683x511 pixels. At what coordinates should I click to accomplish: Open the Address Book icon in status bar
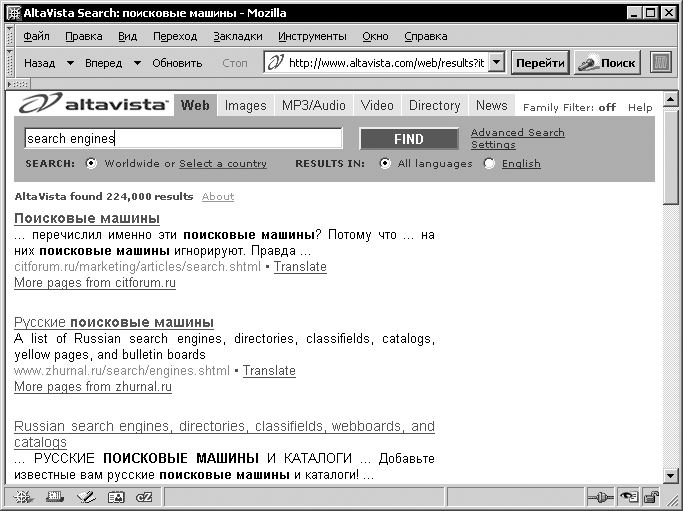(x=116, y=497)
